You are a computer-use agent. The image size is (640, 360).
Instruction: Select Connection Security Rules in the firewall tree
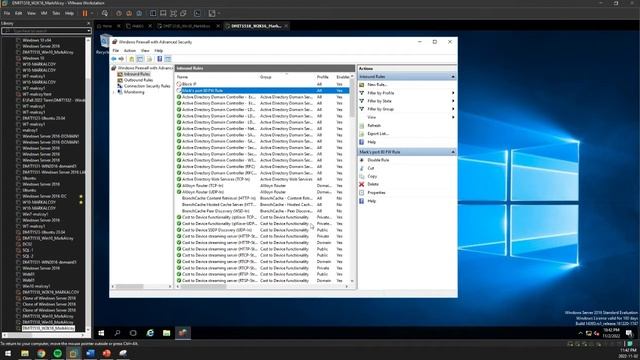[x=147, y=86]
